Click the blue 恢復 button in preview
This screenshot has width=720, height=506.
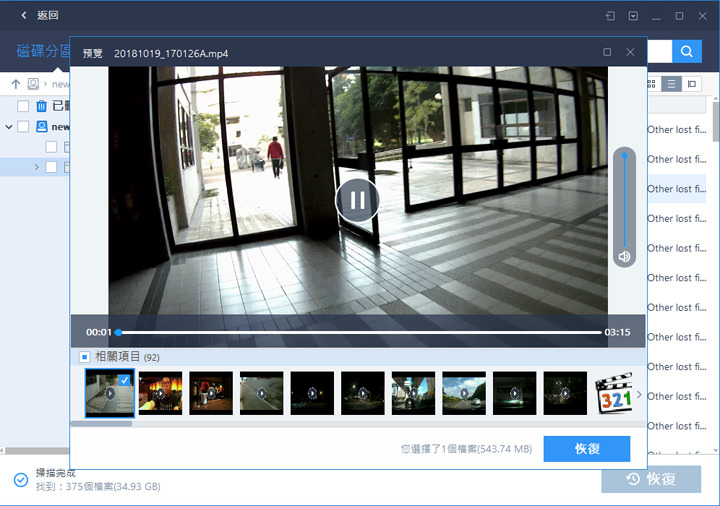pos(586,449)
